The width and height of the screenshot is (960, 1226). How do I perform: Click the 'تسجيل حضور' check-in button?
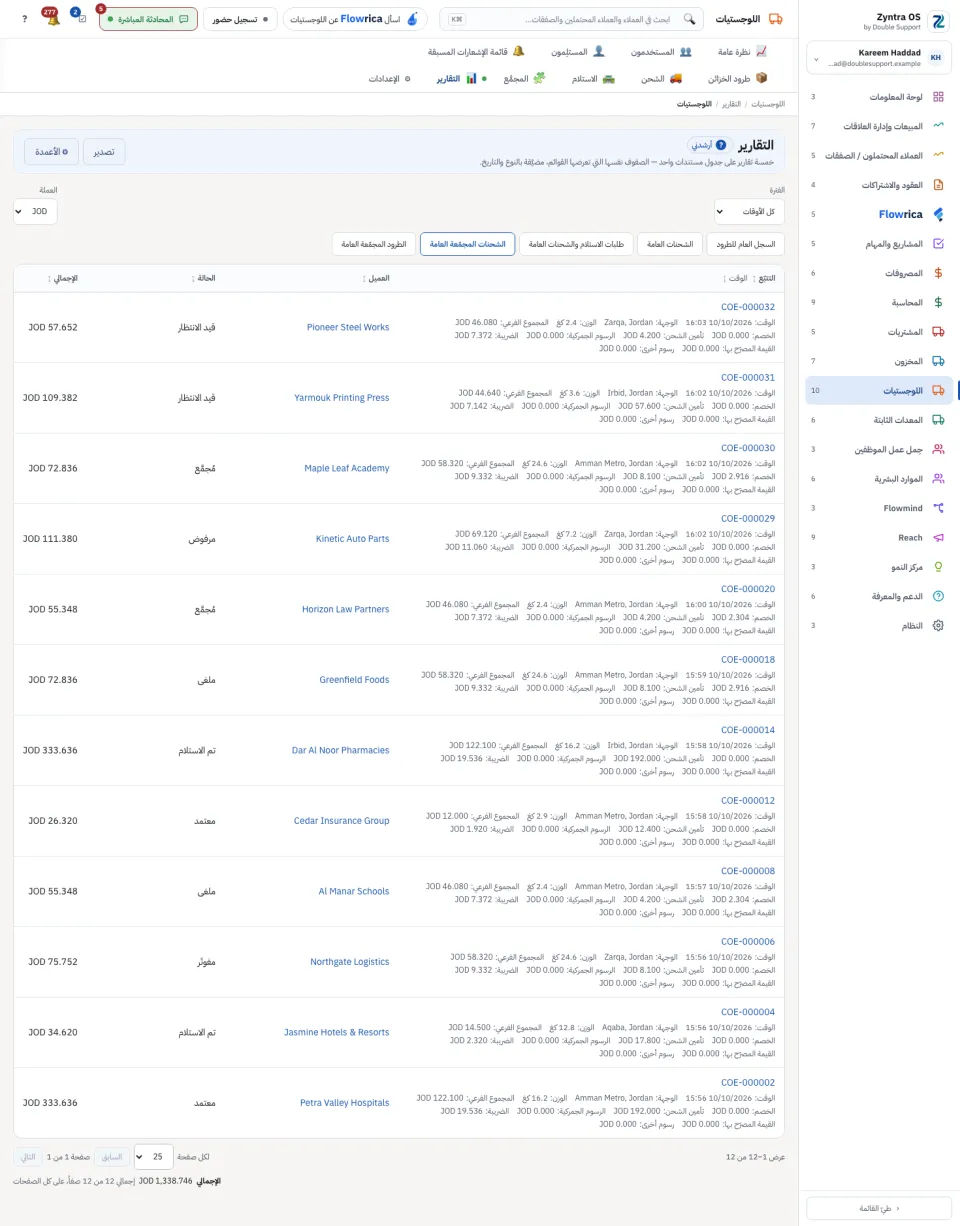tap(241, 19)
